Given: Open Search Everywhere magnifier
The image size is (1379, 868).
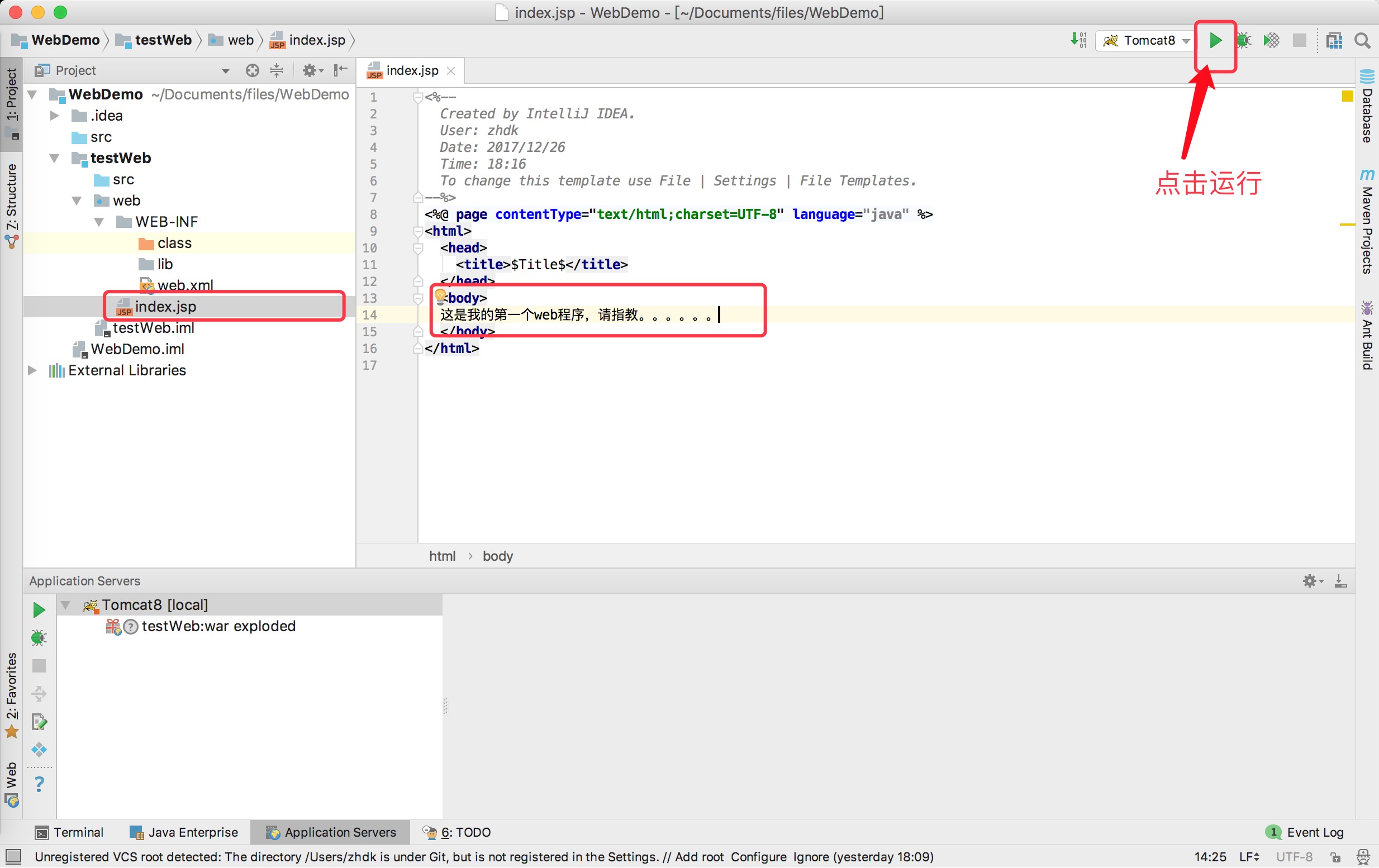Looking at the screenshot, I should pyautogui.click(x=1362, y=40).
